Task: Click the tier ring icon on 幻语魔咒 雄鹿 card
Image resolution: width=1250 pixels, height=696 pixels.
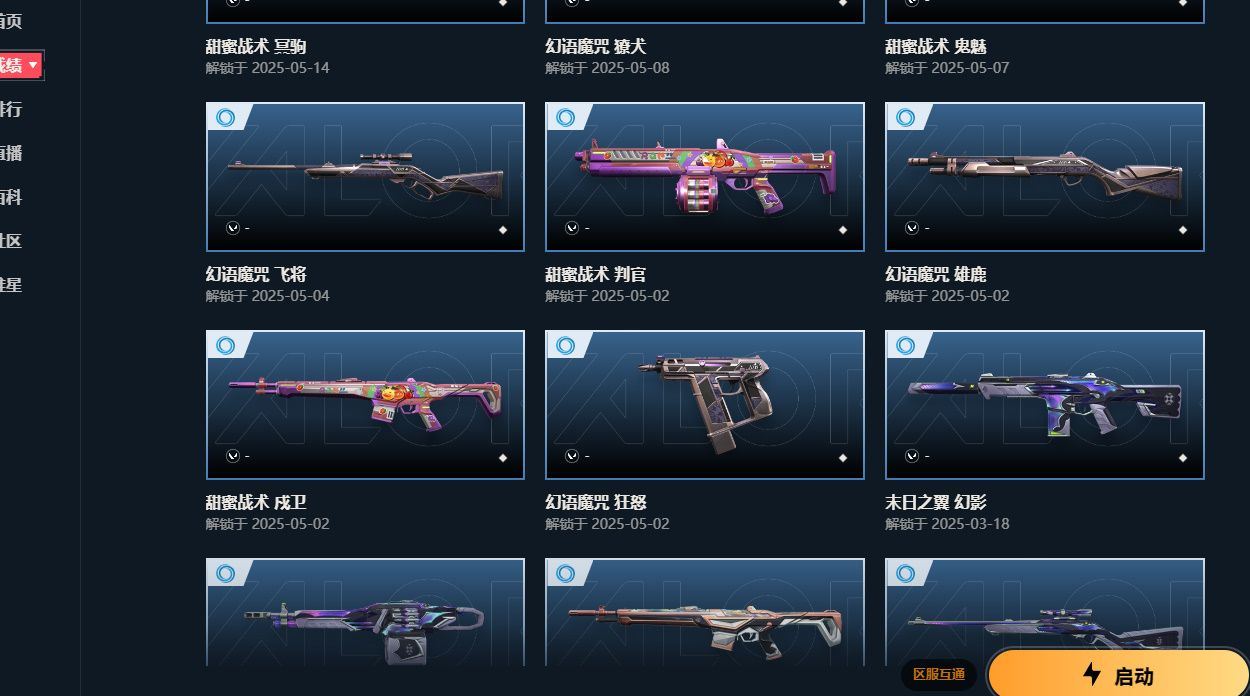Action: [x=906, y=118]
